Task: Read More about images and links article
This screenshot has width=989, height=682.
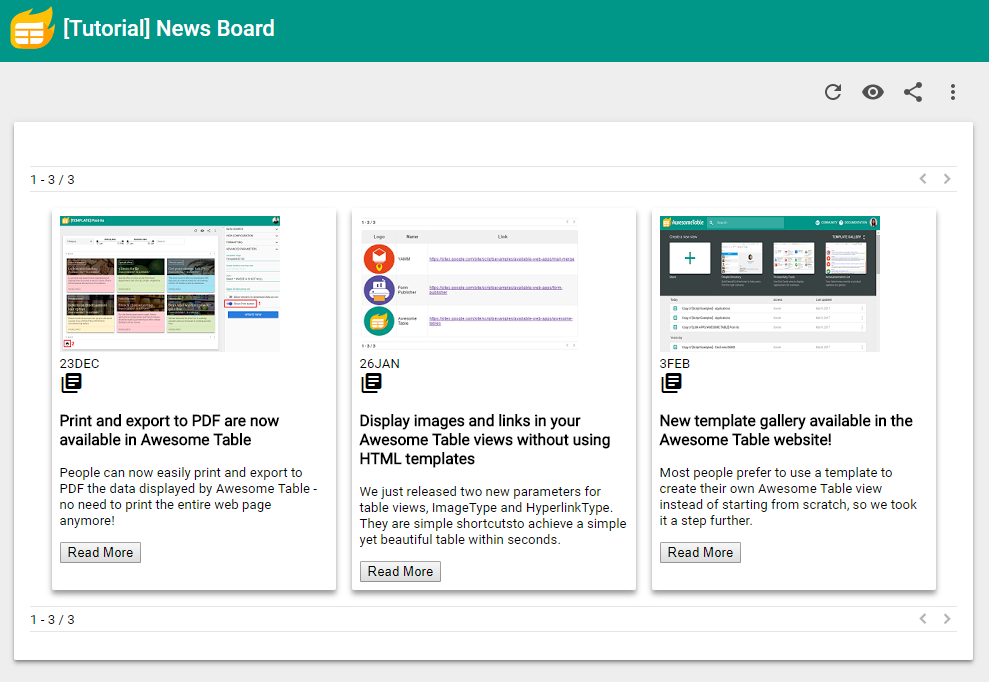Action: click(400, 572)
